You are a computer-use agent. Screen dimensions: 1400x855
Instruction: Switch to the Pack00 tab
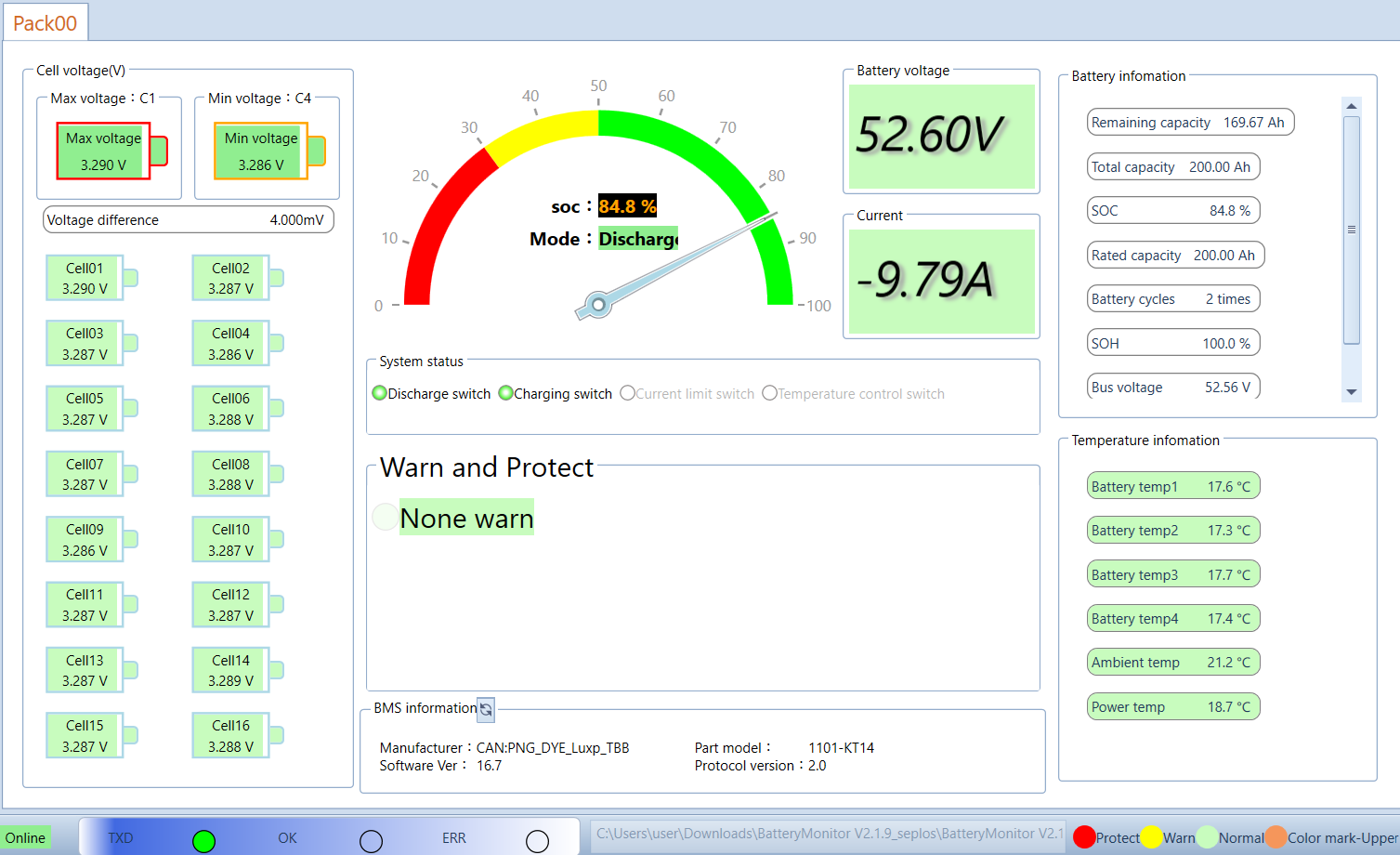pyautogui.click(x=46, y=23)
